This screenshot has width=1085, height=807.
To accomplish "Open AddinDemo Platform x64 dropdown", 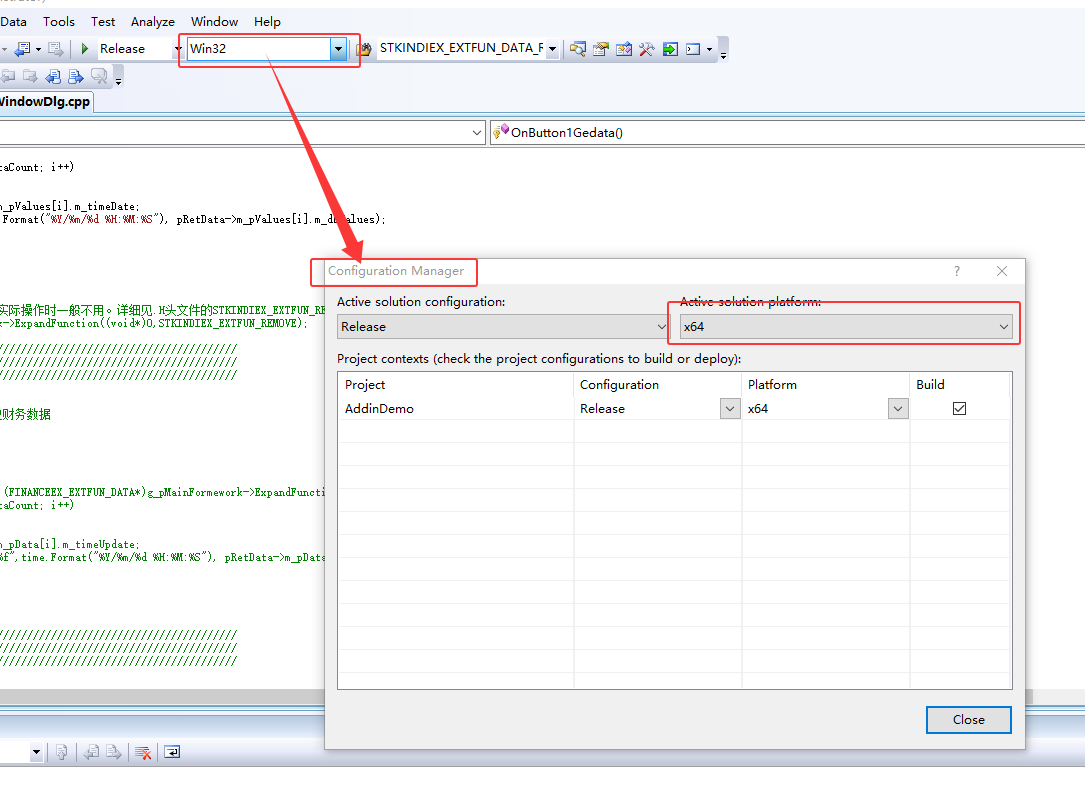I will (x=897, y=408).
